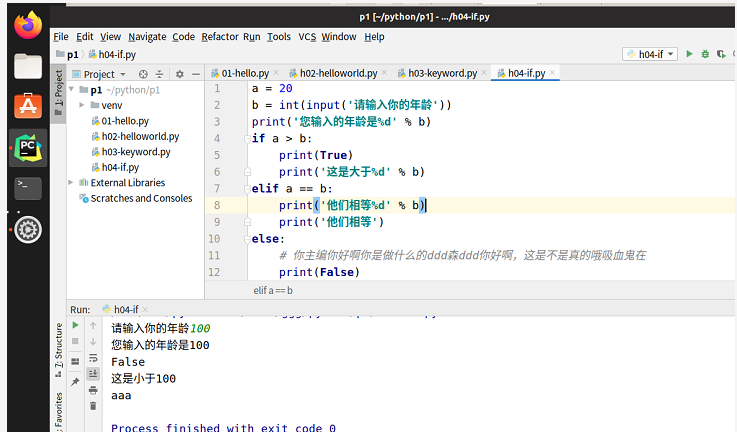
Task: Click the Debug bug icon in toolbar
Action: click(x=705, y=54)
